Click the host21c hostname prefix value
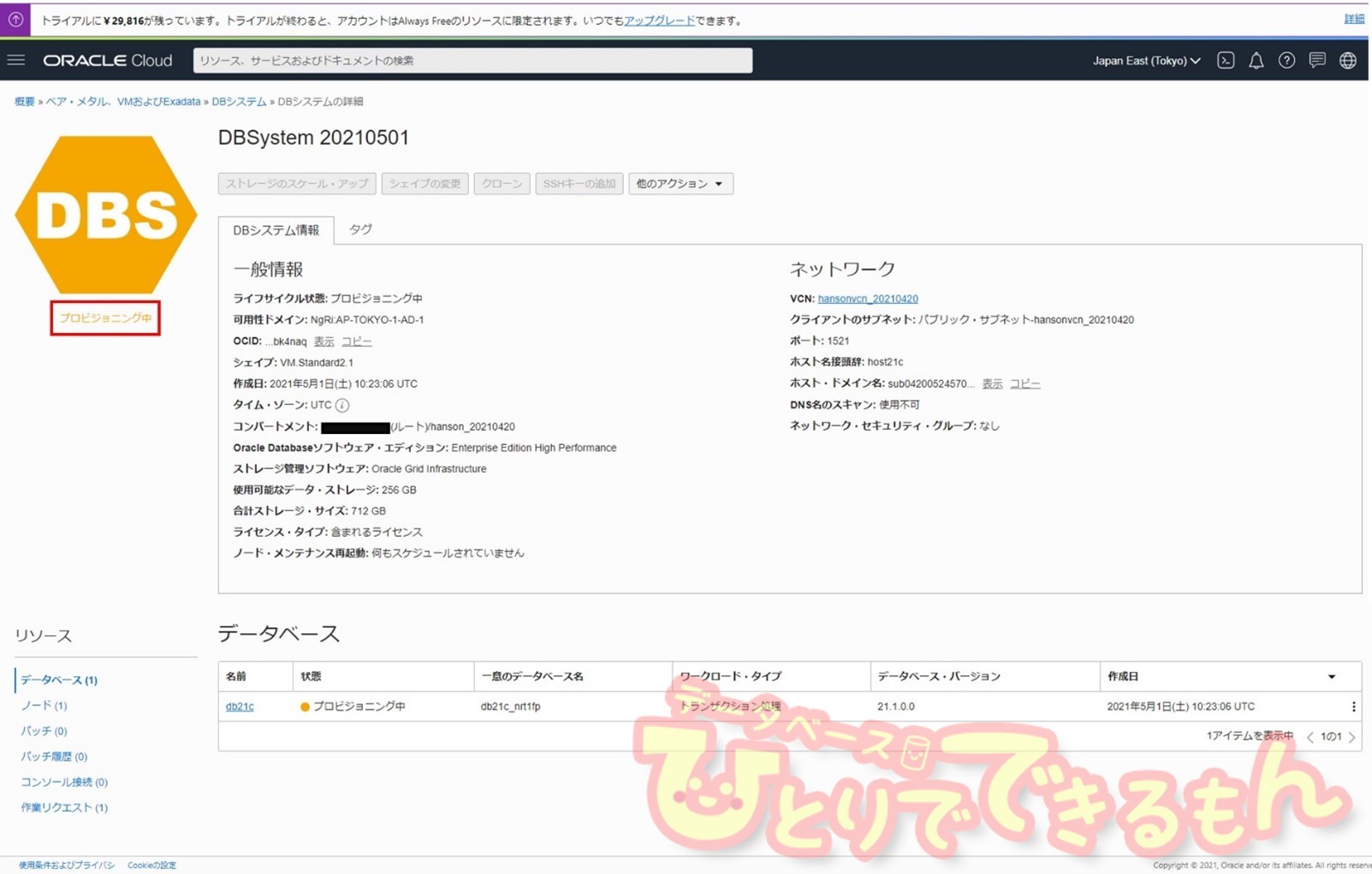This screenshot has width=1372, height=874. (885, 362)
